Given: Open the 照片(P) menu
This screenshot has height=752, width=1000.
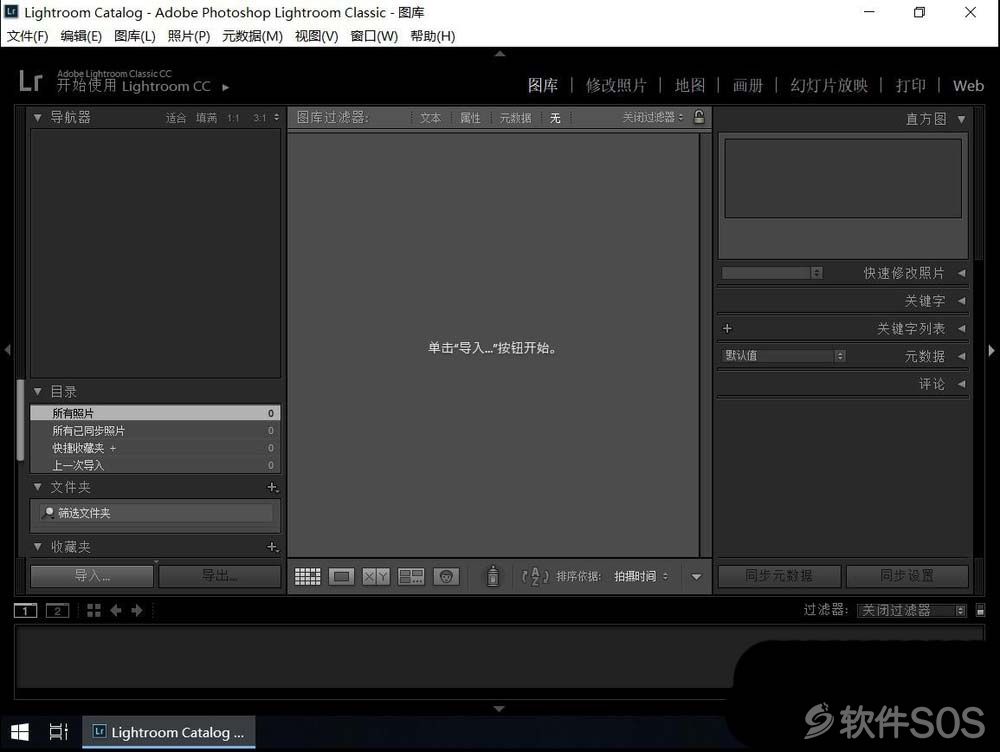Looking at the screenshot, I should pos(189,36).
